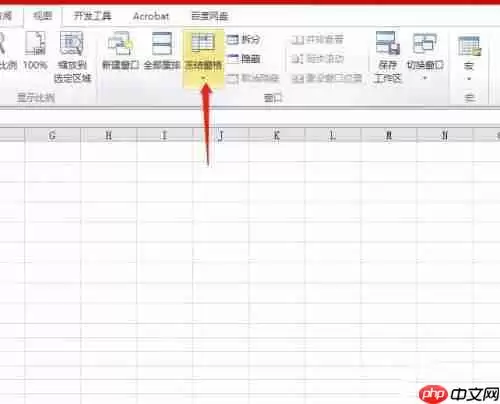
Task: Select column N header
Action: pyautogui.click(x=445, y=135)
